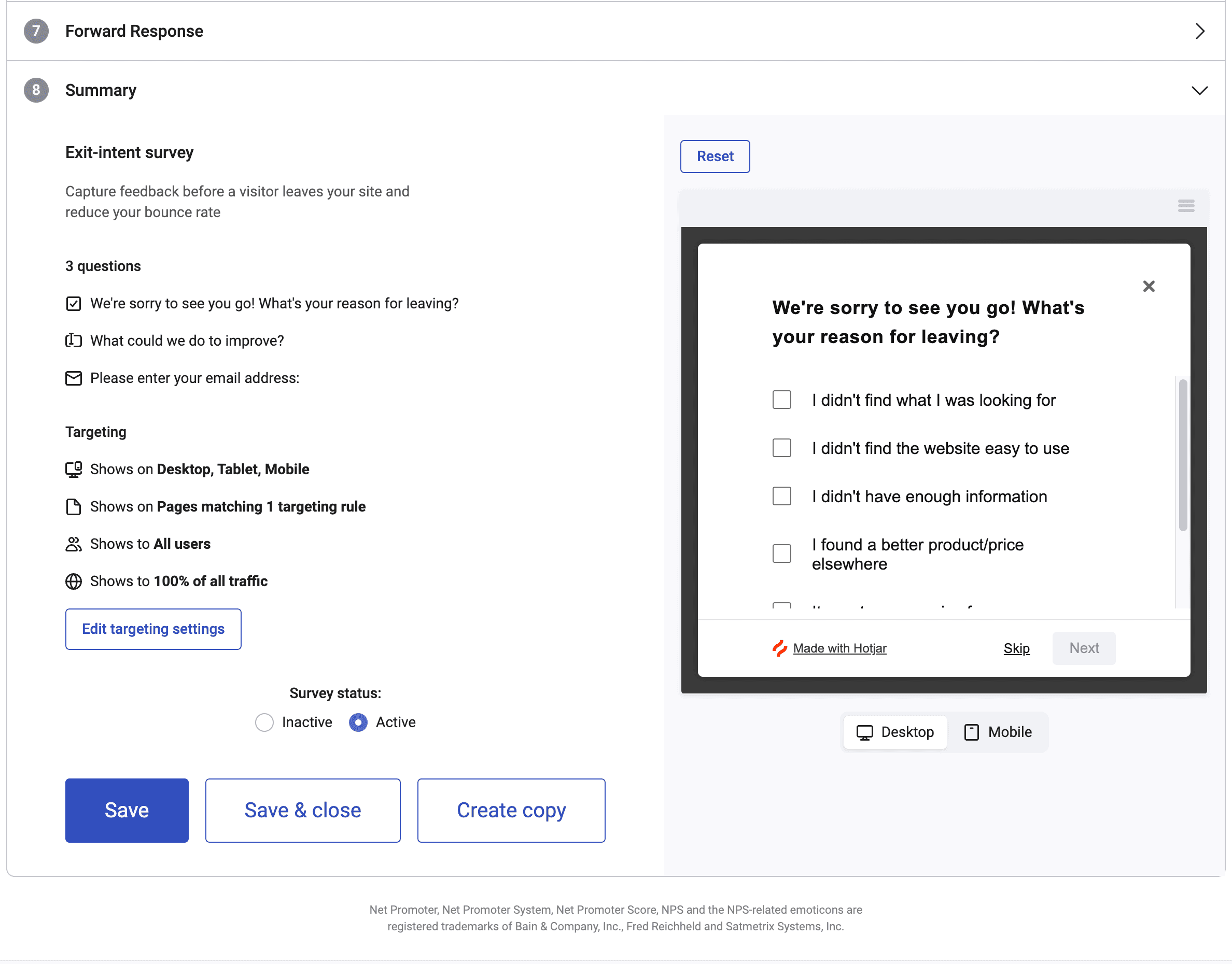Click the Reset preview button
1232x964 pixels.
(715, 157)
